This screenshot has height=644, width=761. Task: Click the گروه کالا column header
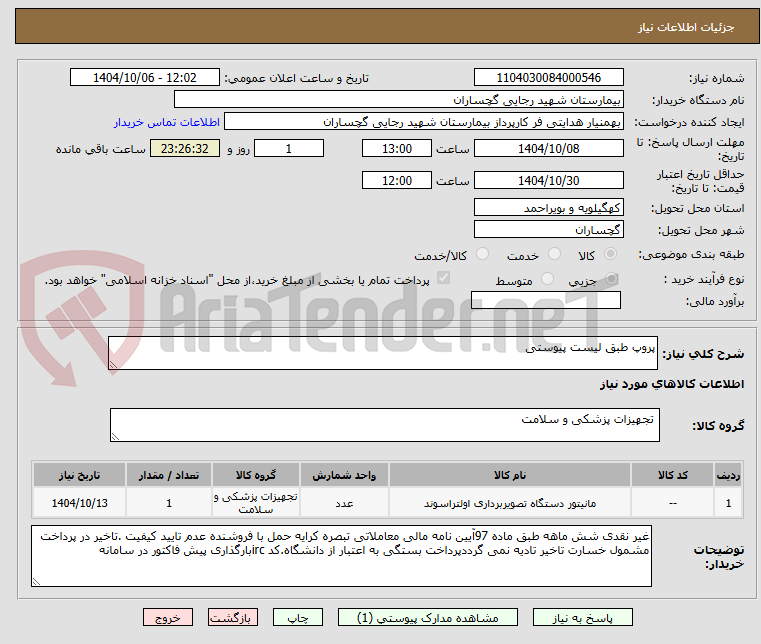coord(256,475)
